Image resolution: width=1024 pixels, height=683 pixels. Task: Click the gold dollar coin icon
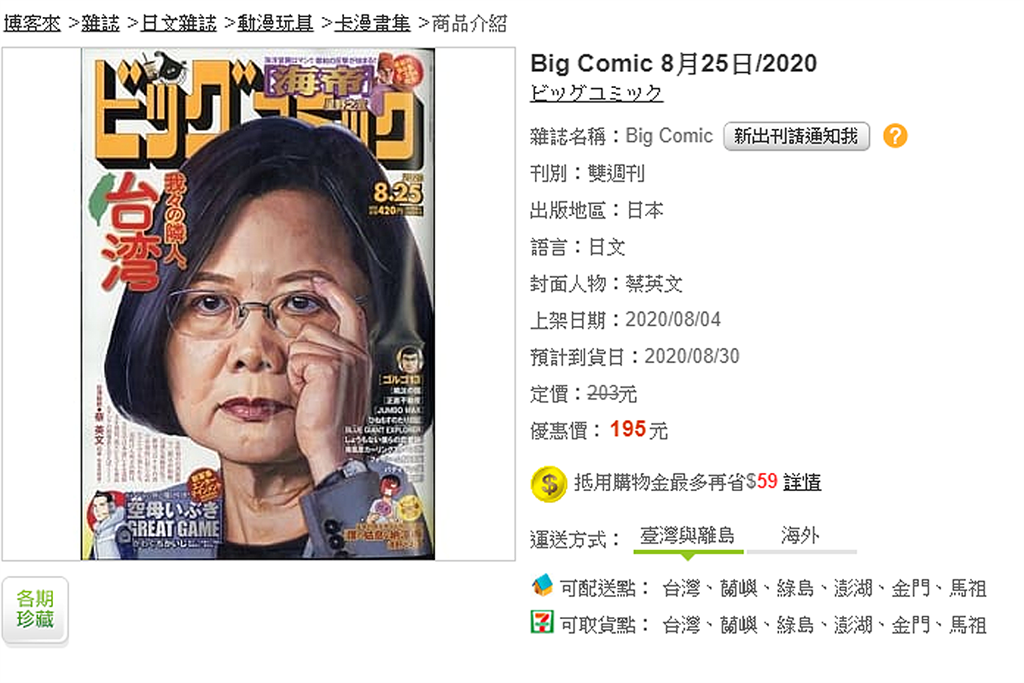[549, 484]
